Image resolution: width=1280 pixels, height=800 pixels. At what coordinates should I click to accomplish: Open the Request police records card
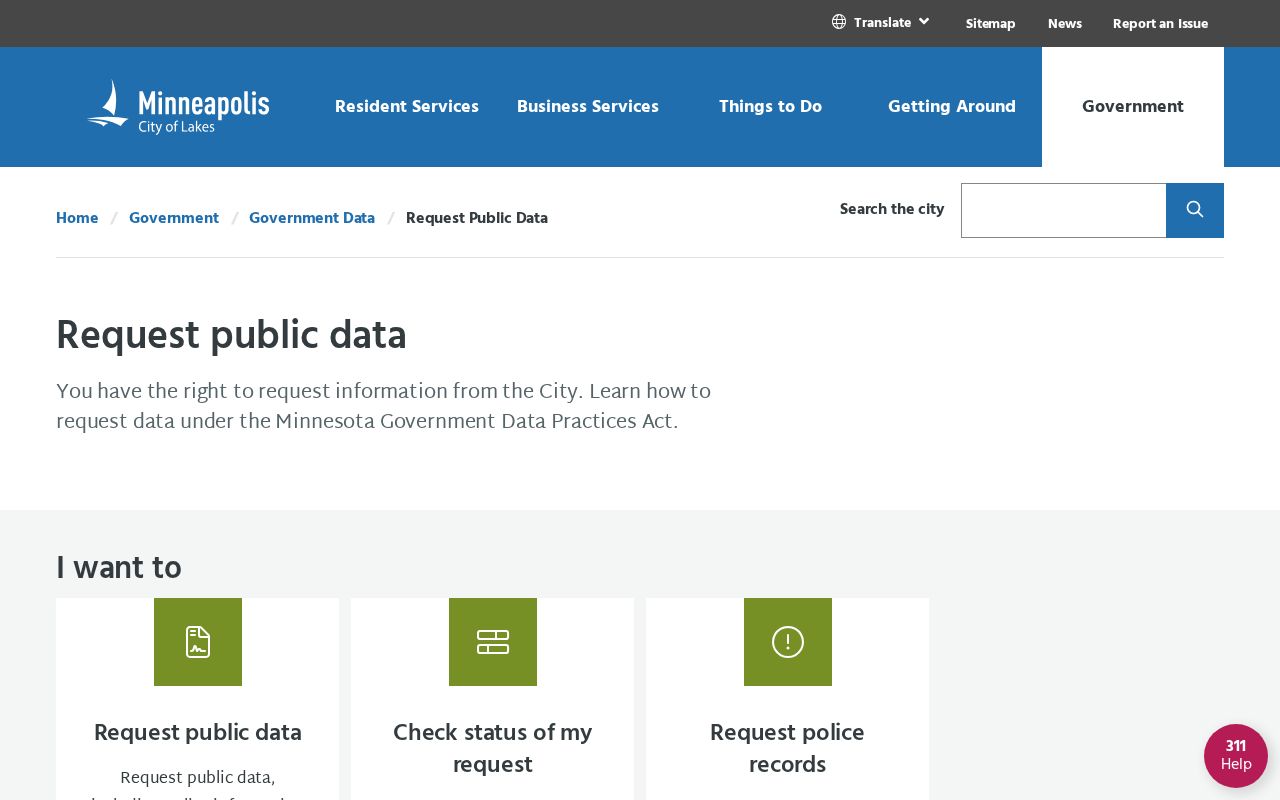(x=788, y=749)
